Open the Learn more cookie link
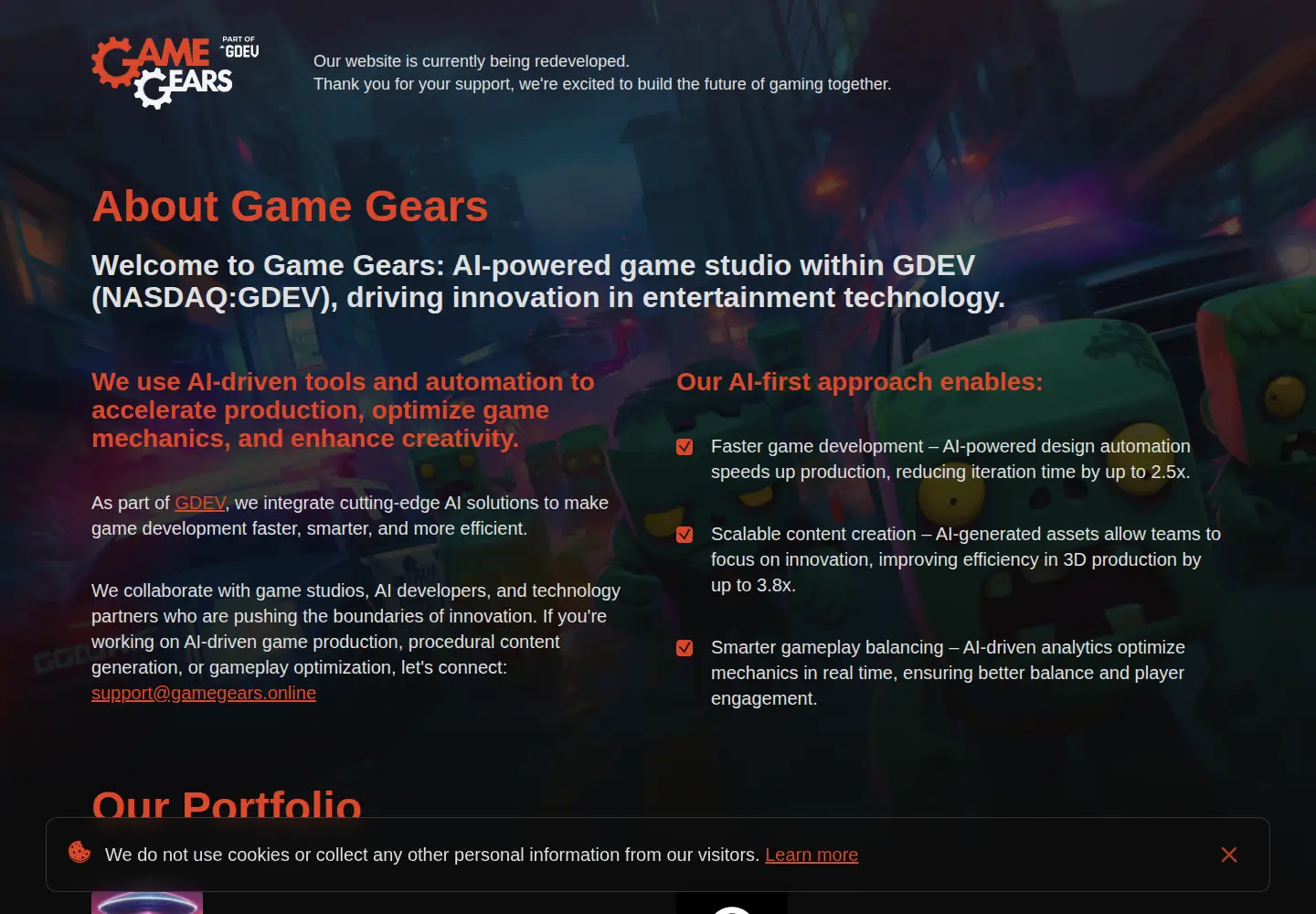 click(x=812, y=855)
